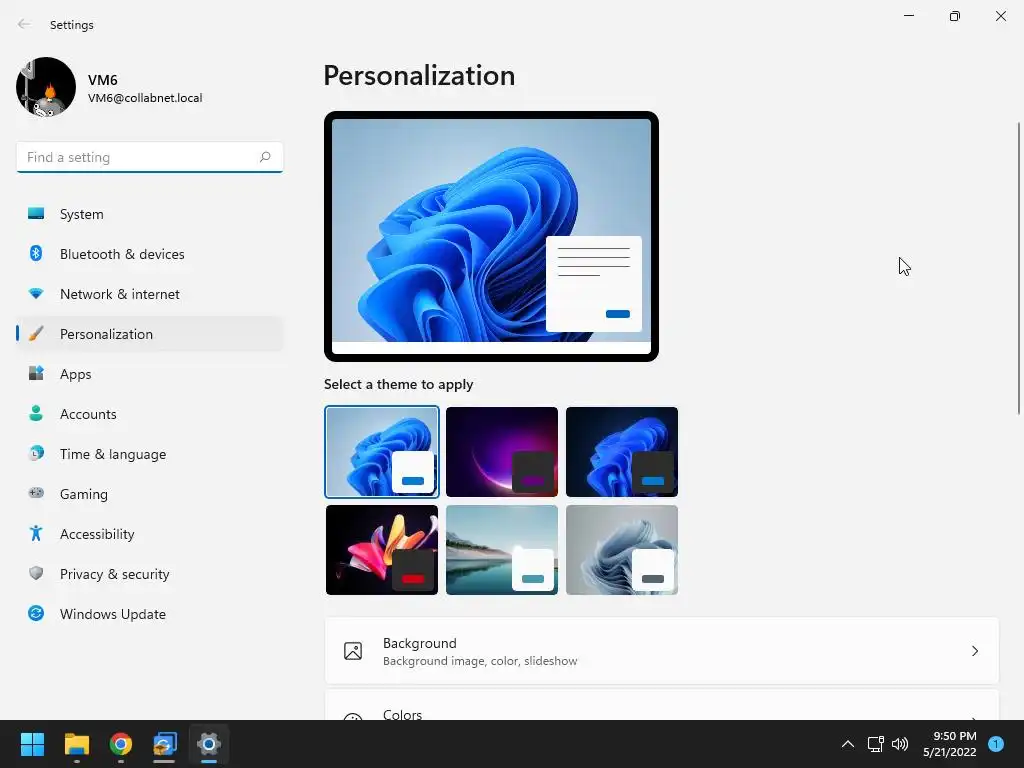Open Accounts settings page

(x=150, y=414)
